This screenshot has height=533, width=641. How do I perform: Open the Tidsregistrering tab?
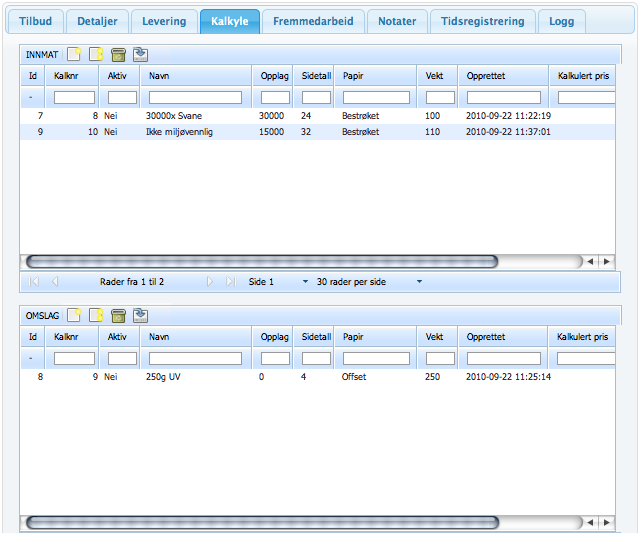[482, 21]
